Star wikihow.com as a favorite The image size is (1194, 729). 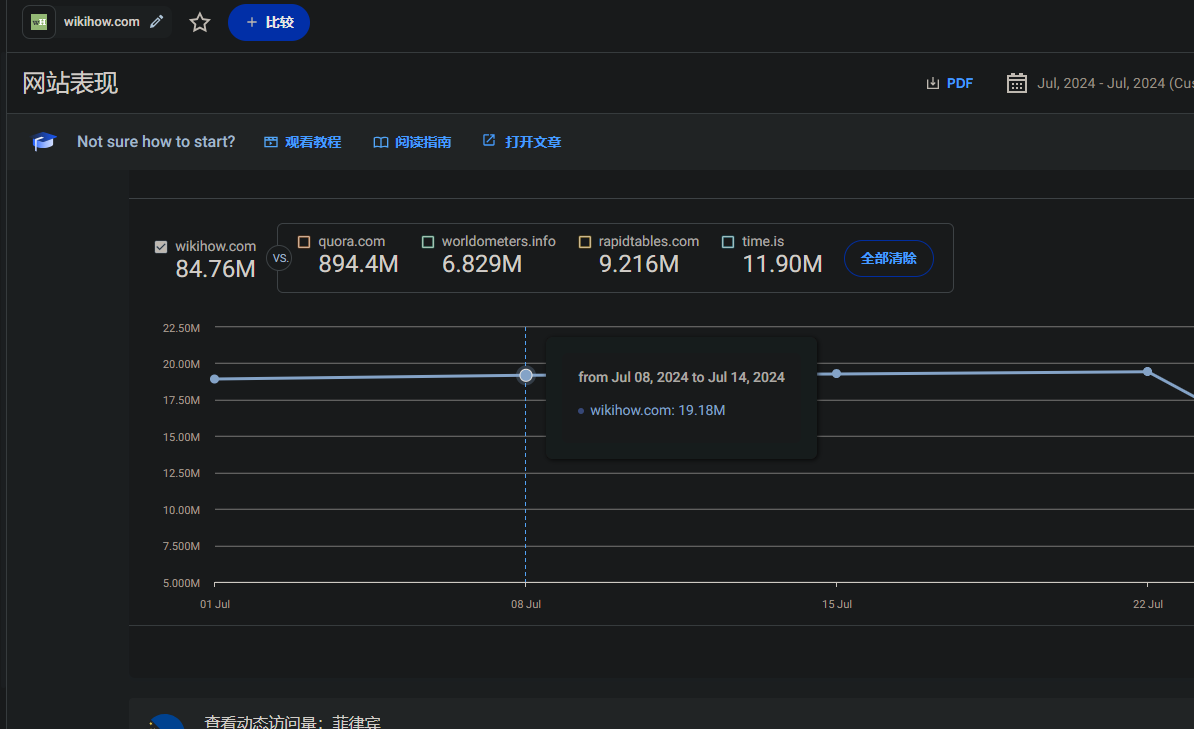(200, 22)
